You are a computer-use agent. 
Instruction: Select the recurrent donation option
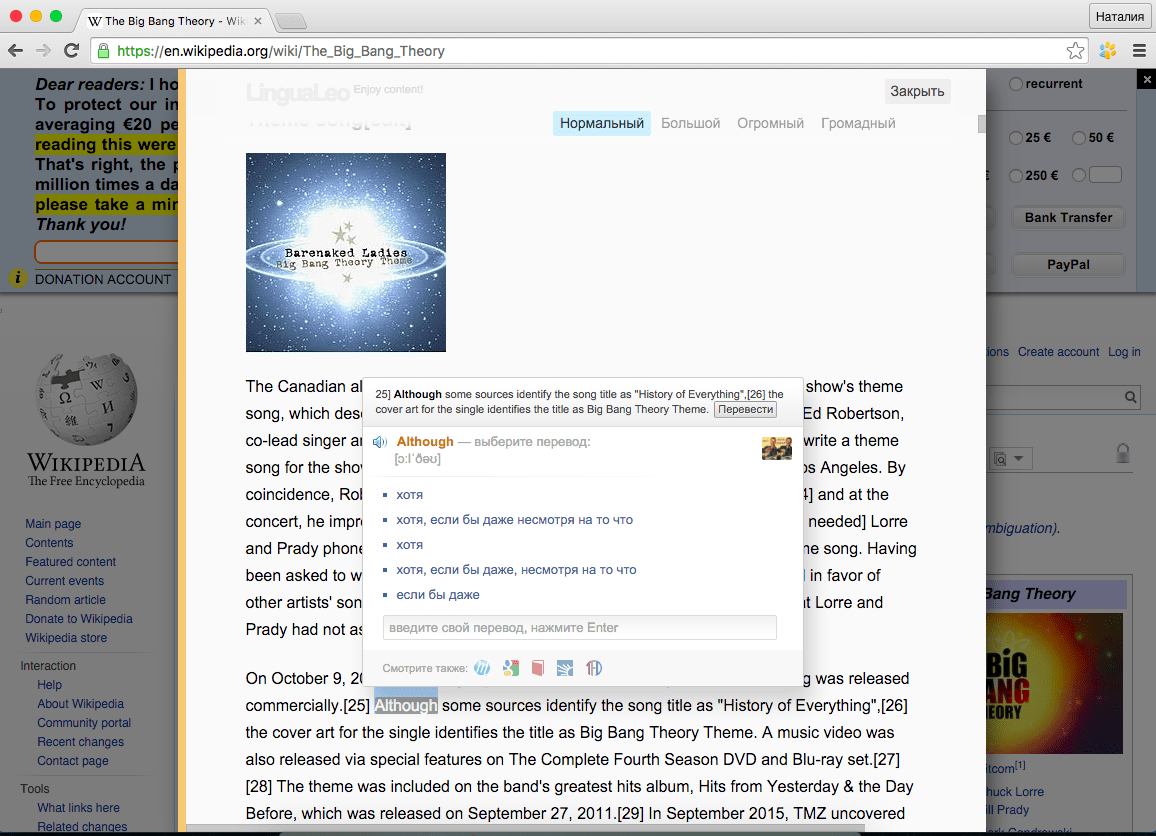coord(1016,84)
